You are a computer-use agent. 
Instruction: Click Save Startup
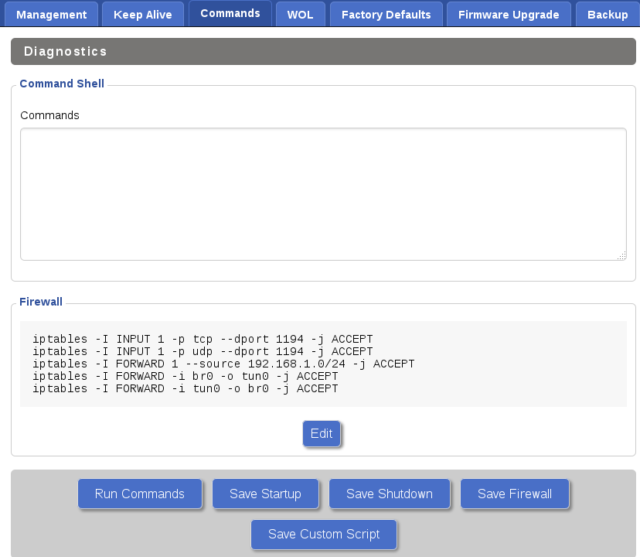(x=265, y=494)
